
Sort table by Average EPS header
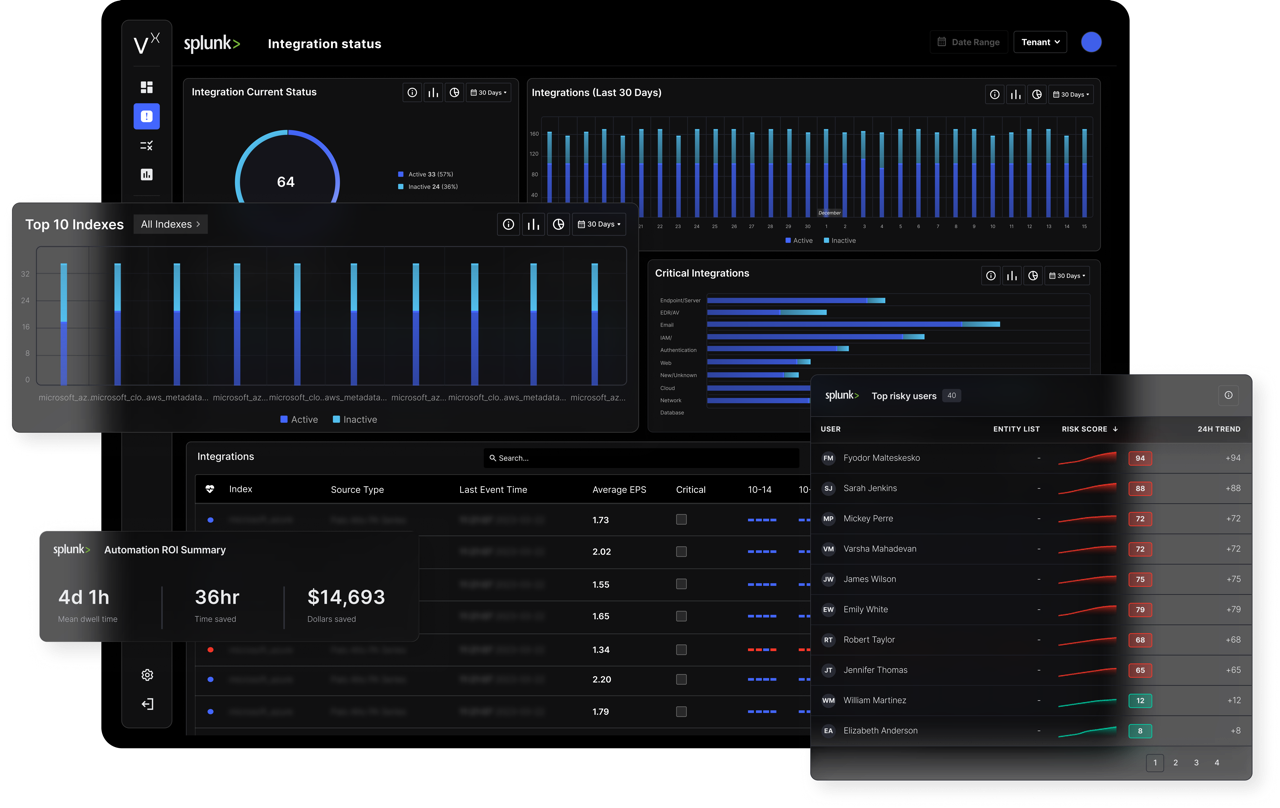point(619,490)
